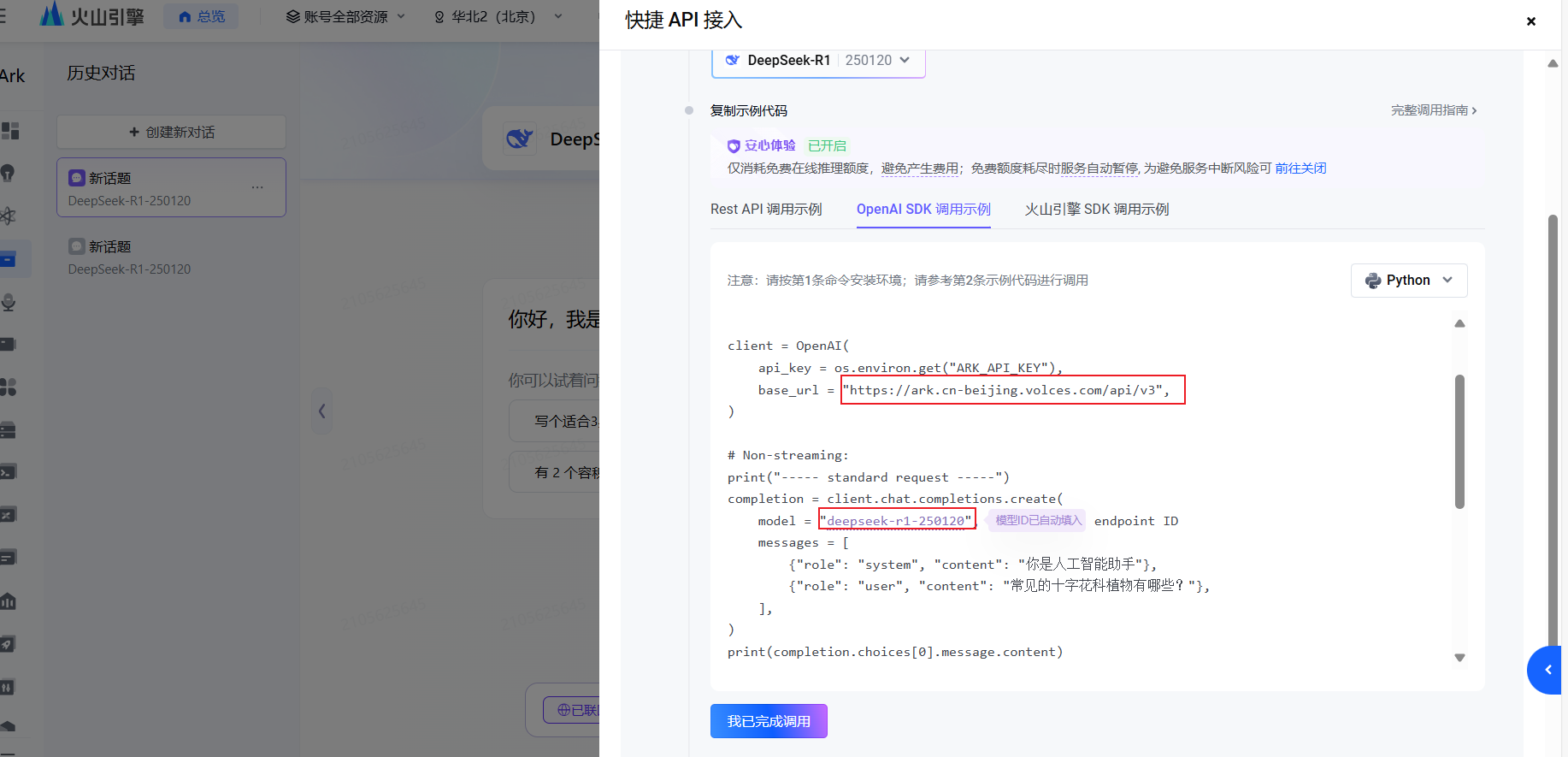Click the 火山引擎 logo
Screen dimensions: 1568x757
pyautogui.click(x=92, y=15)
